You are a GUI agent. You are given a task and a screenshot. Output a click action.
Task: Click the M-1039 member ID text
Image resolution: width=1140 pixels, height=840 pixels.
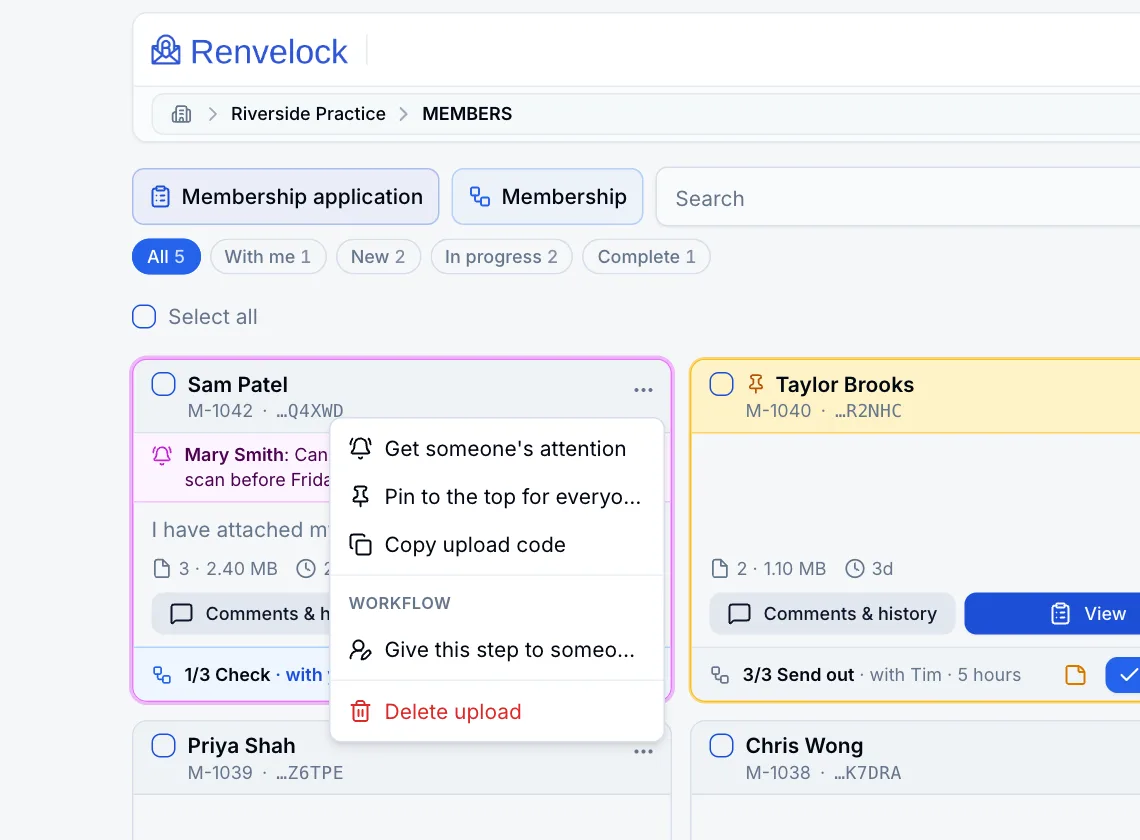pyautogui.click(x=220, y=772)
